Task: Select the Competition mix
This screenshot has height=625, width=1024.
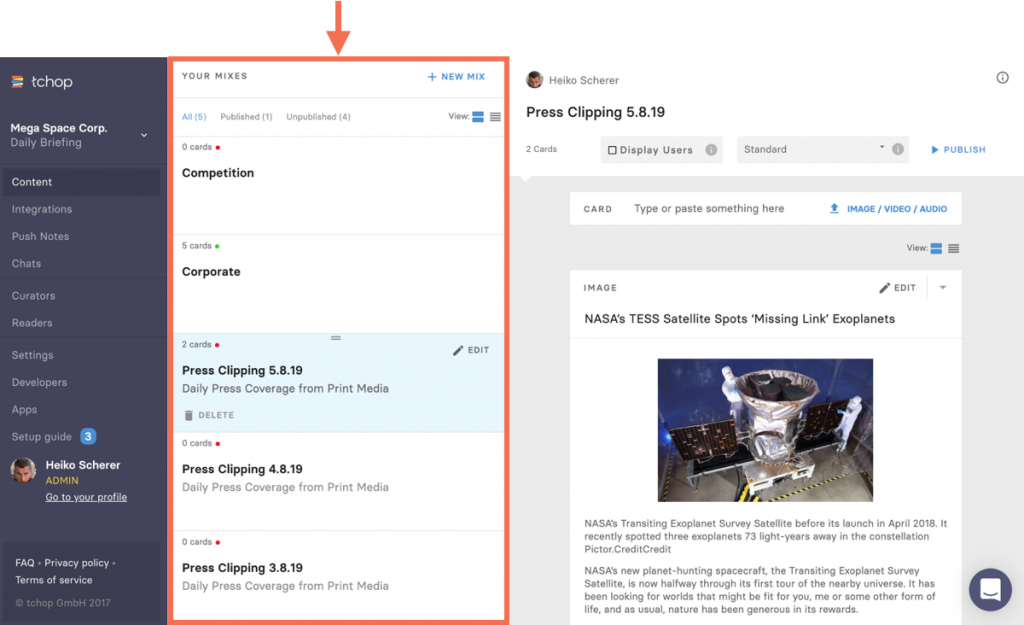Action: 338,185
